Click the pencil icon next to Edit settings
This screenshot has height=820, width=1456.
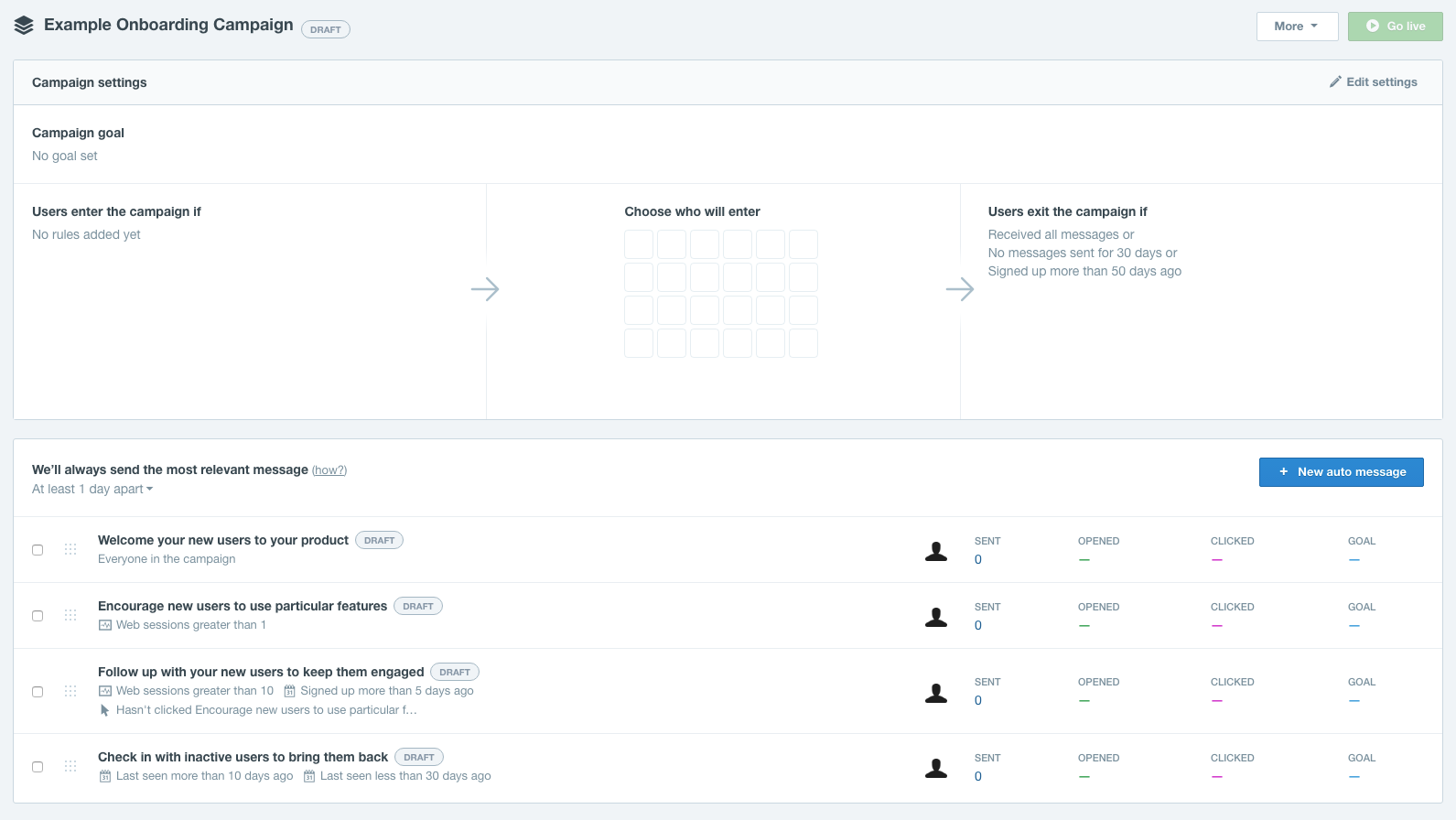(x=1335, y=81)
